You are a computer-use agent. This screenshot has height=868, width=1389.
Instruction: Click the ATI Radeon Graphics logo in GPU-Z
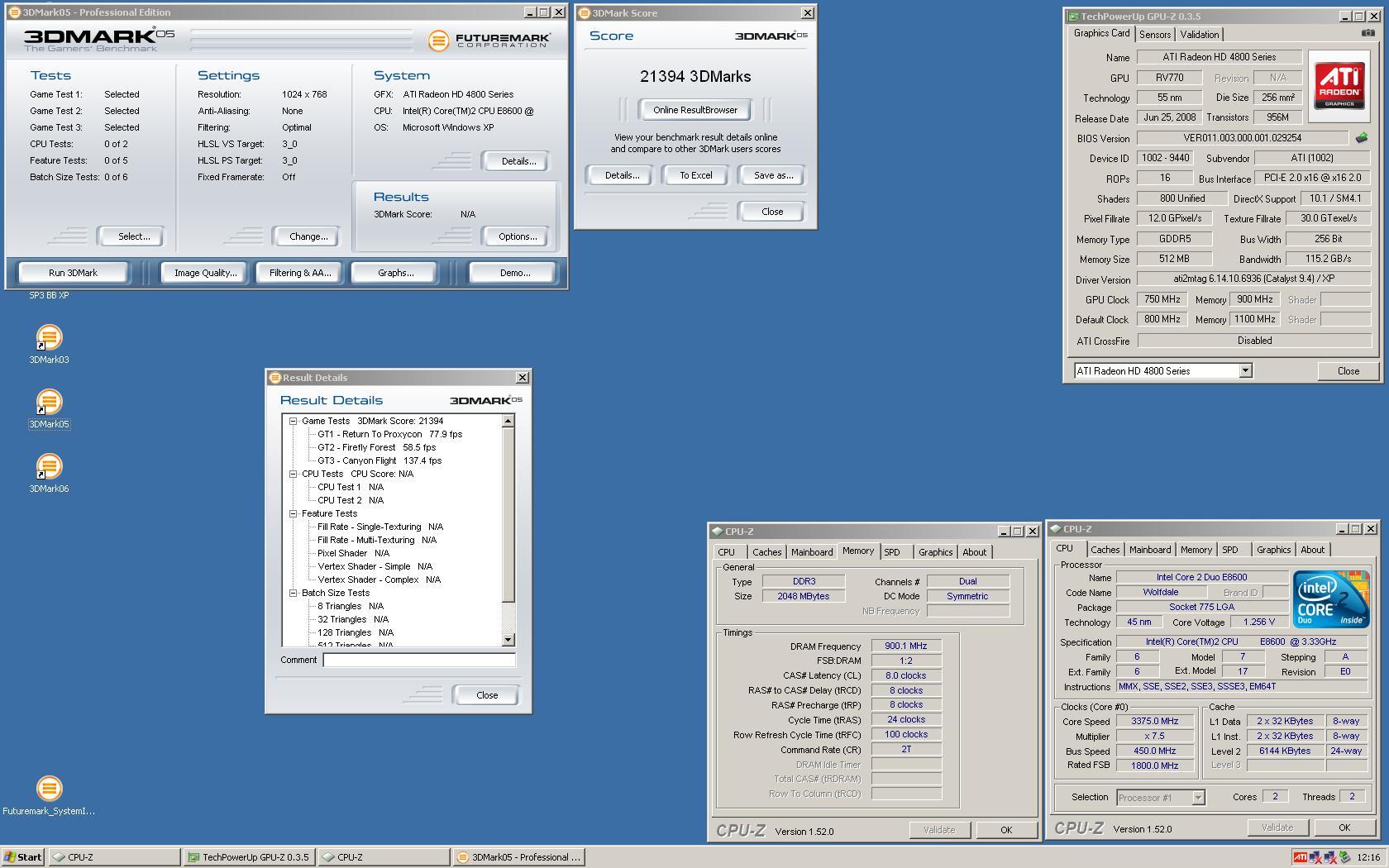coord(1339,86)
